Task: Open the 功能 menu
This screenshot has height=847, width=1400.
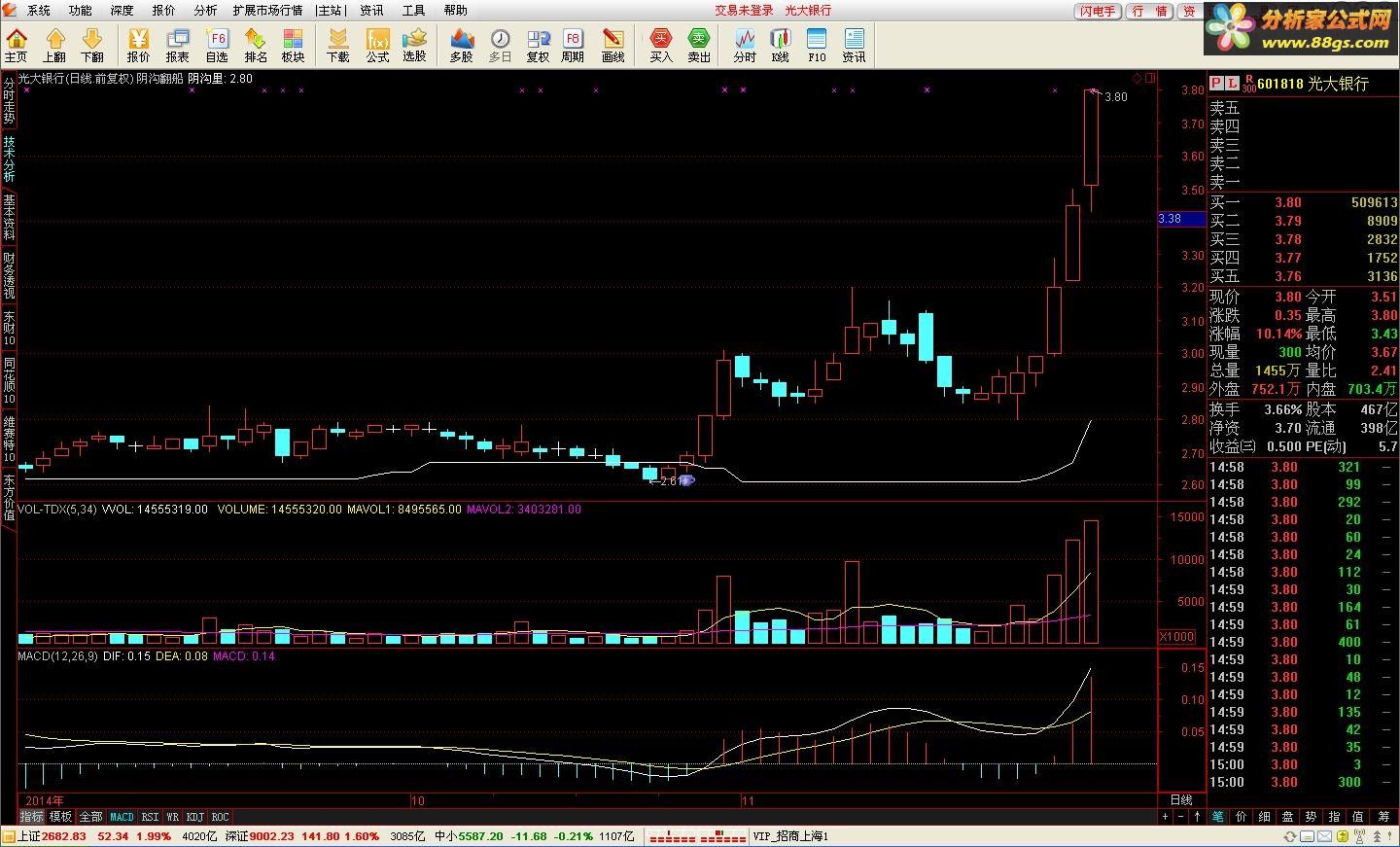Action: click(x=80, y=11)
